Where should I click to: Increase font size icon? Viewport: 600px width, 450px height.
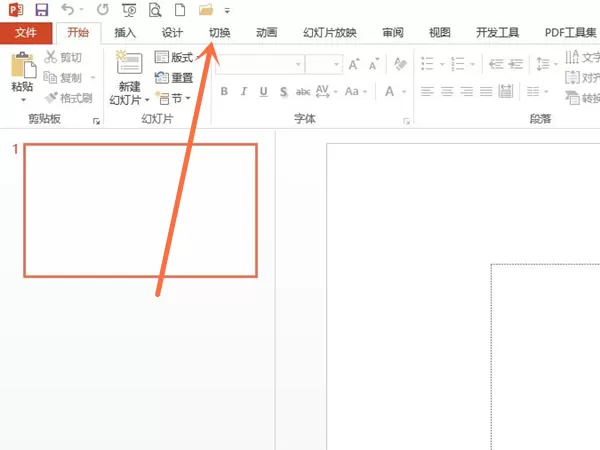click(354, 64)
